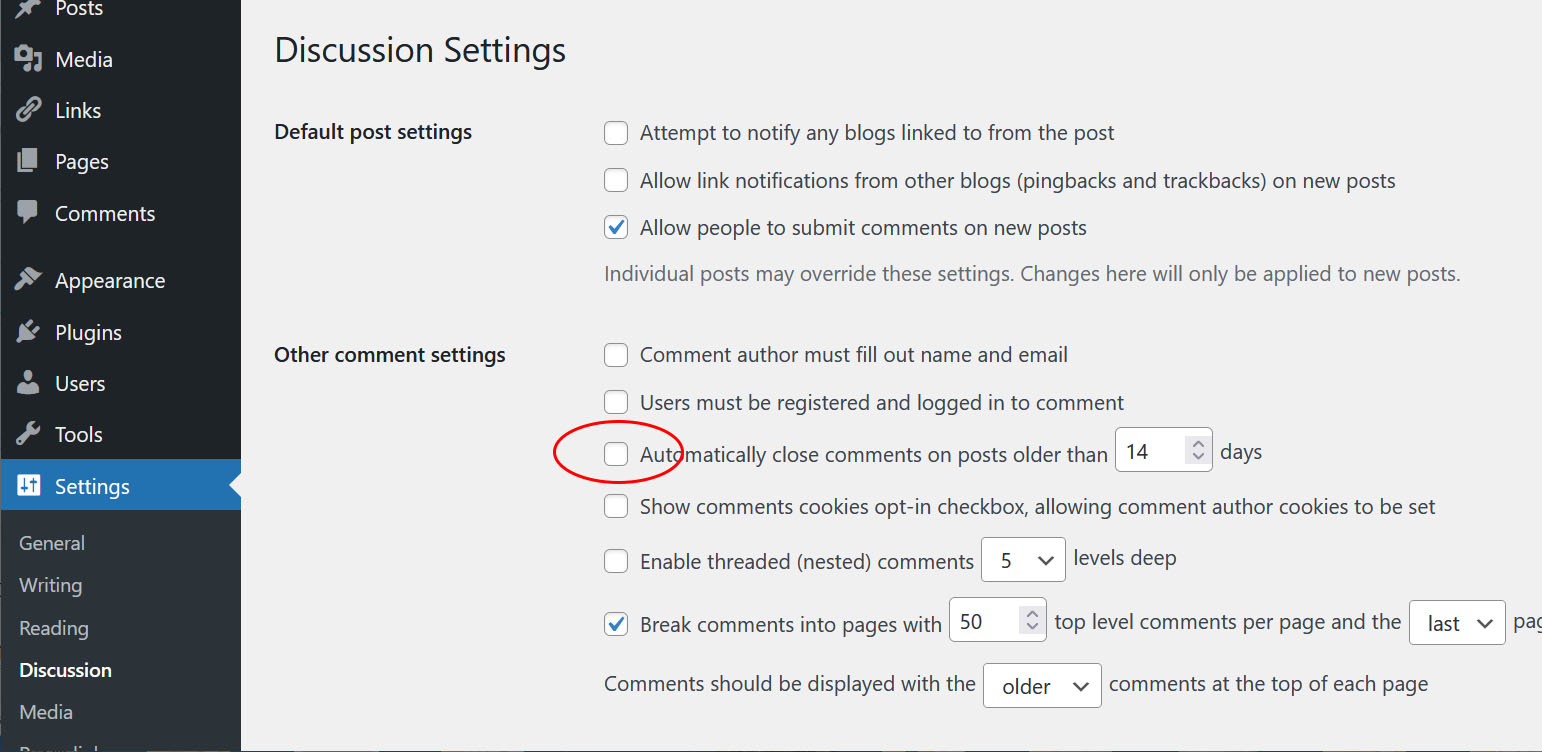Go to Writing settings submenu
Screen dimensions: 1542x752
(50, 585)
